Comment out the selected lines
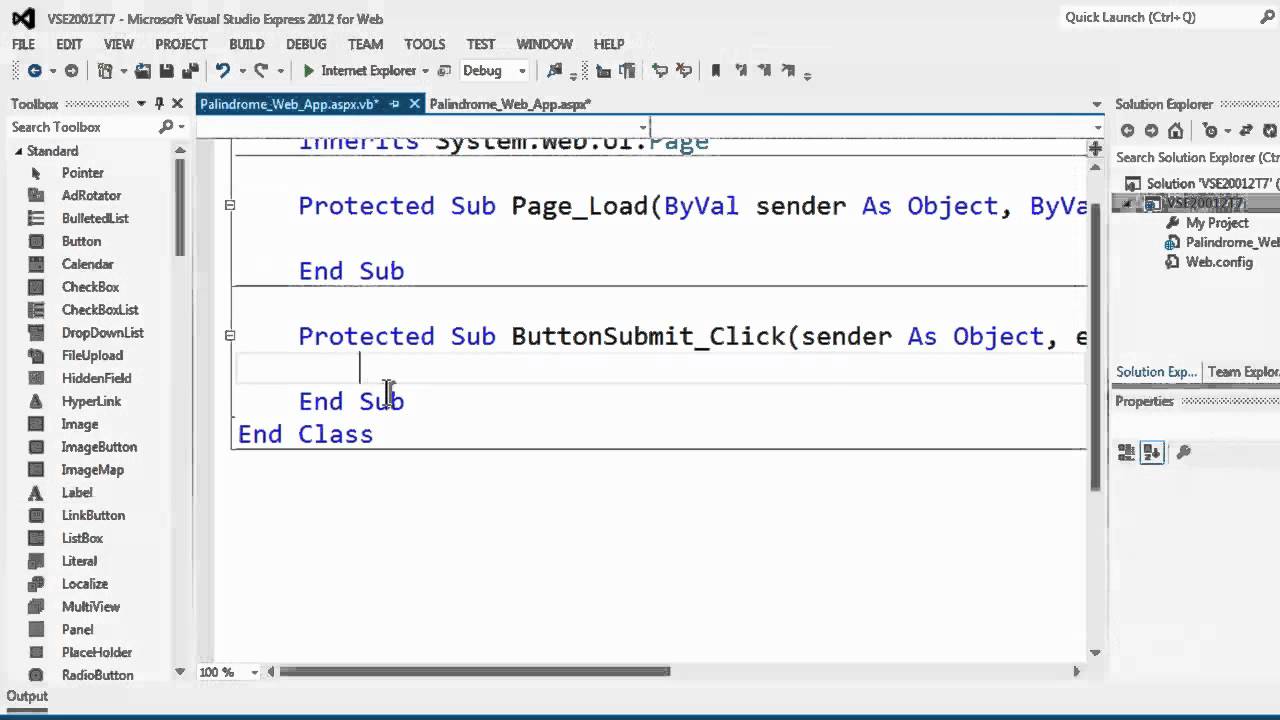Image resolution: width=1280 pixels, height=720 pixels. click(660, 71)
